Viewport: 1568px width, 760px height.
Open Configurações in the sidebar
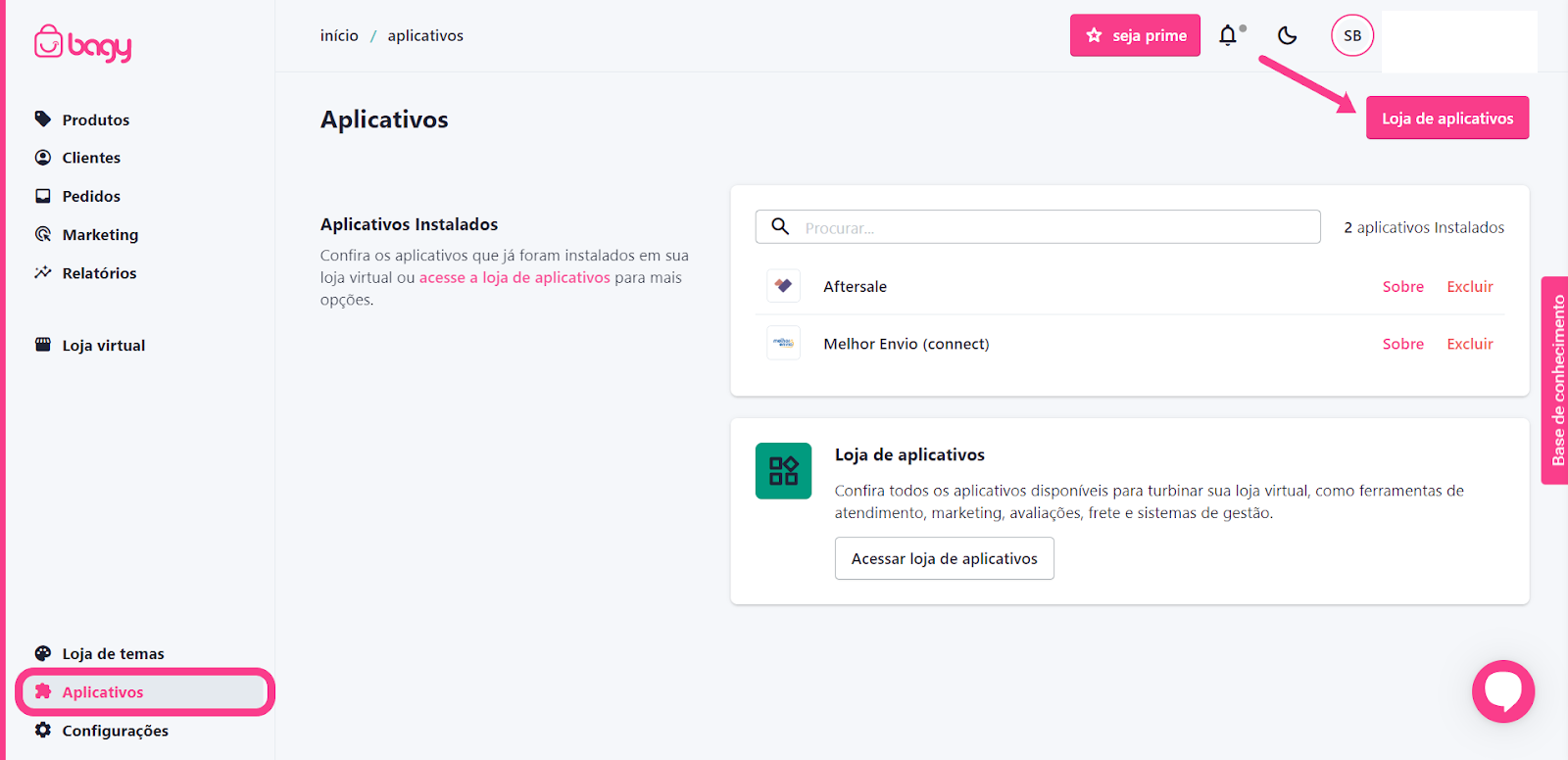(x=115, y=730)
